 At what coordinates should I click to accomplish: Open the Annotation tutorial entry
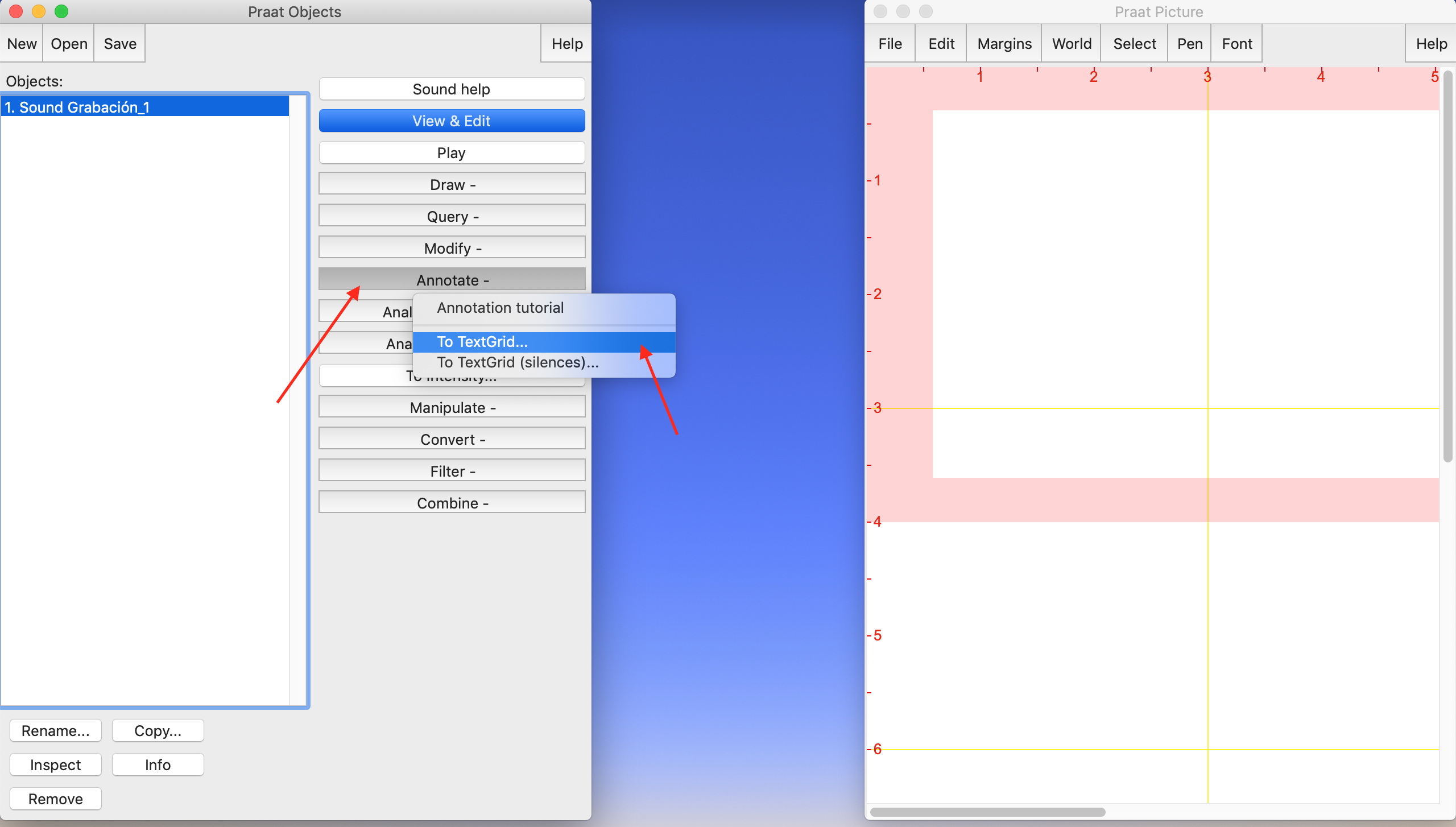coord(500,308)
